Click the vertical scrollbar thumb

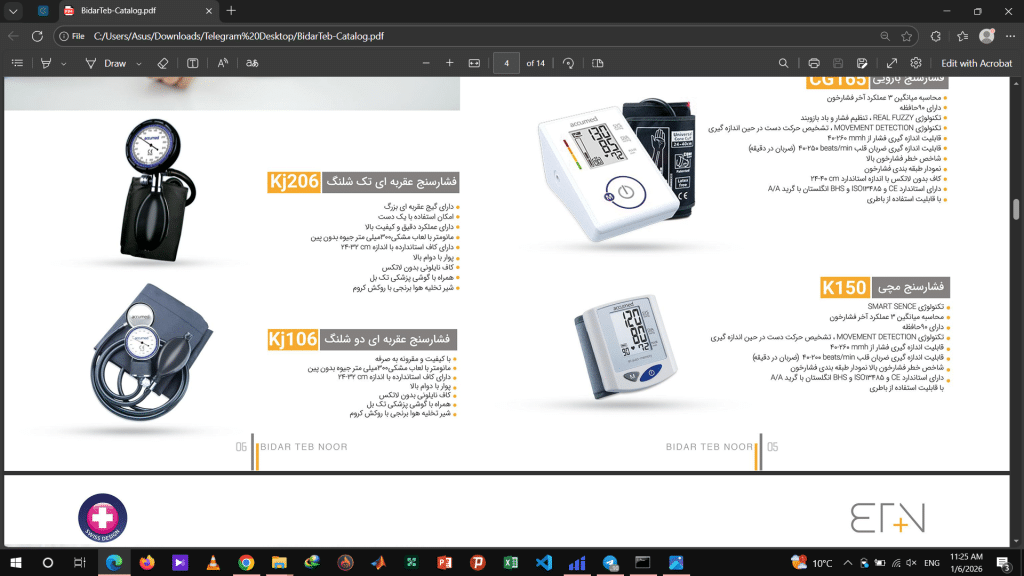[x=1016, y=210]
